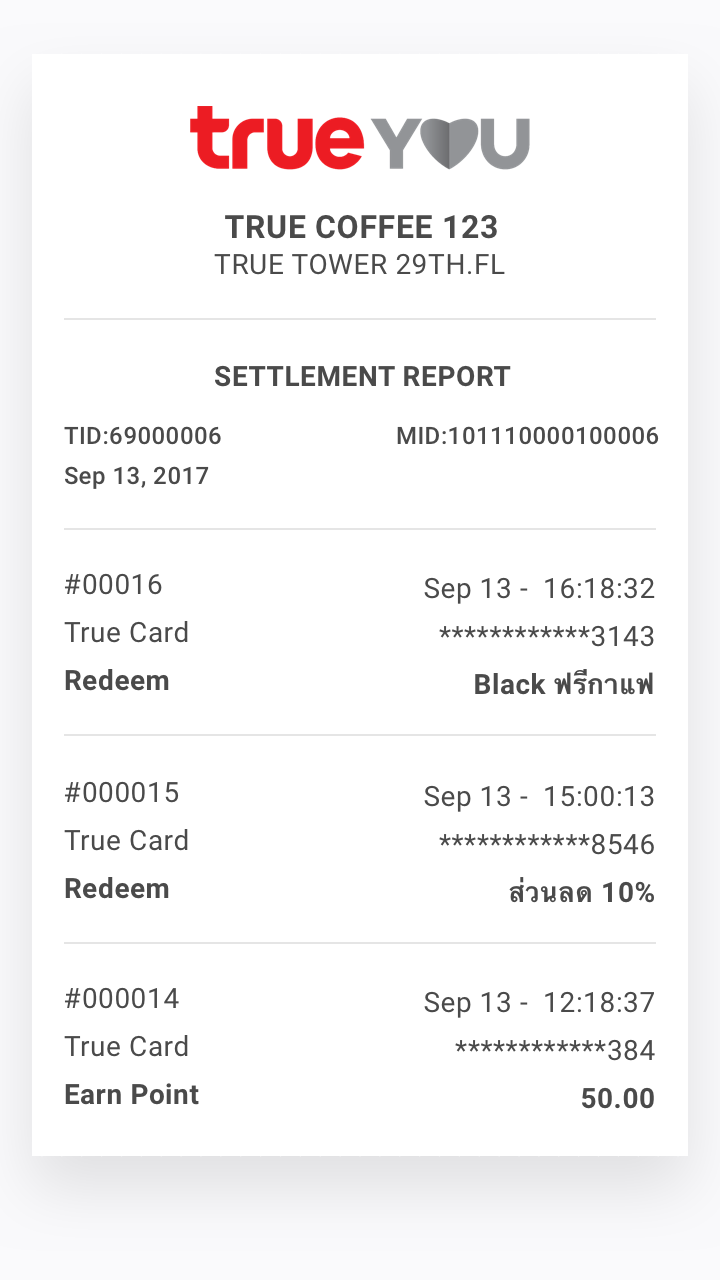
Task: Click the Black ฟรีกาแฟ reward text
Action: point(564,684)
